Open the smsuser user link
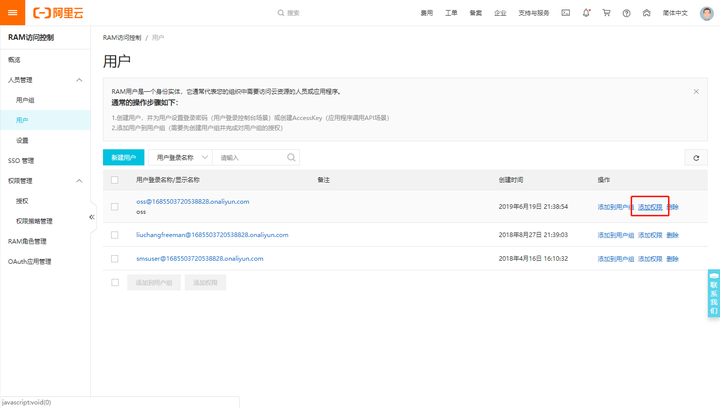The width and height of the screenshot is (720, 408). pyautogui.click(x=200, y=258)
